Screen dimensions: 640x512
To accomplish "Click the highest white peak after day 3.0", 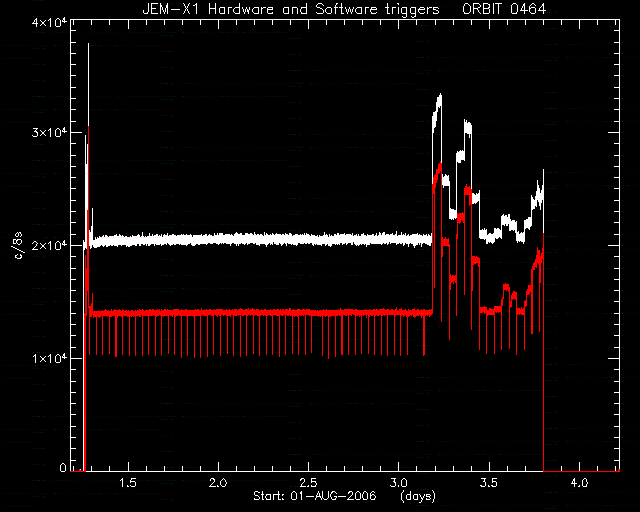I will pos(440,98).
